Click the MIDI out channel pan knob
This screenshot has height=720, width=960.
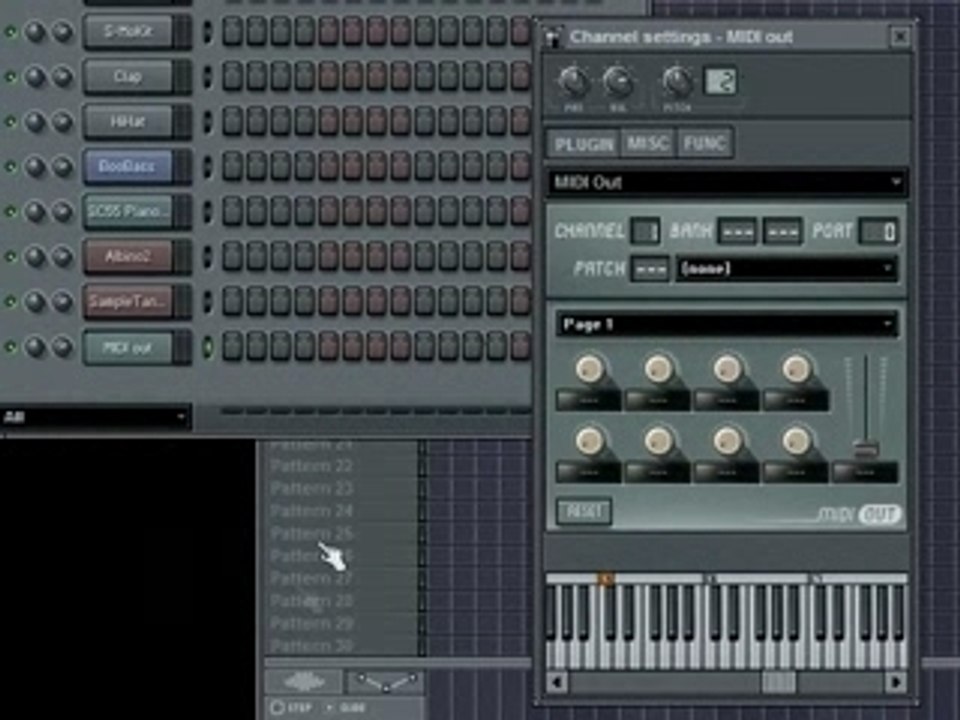36,347
